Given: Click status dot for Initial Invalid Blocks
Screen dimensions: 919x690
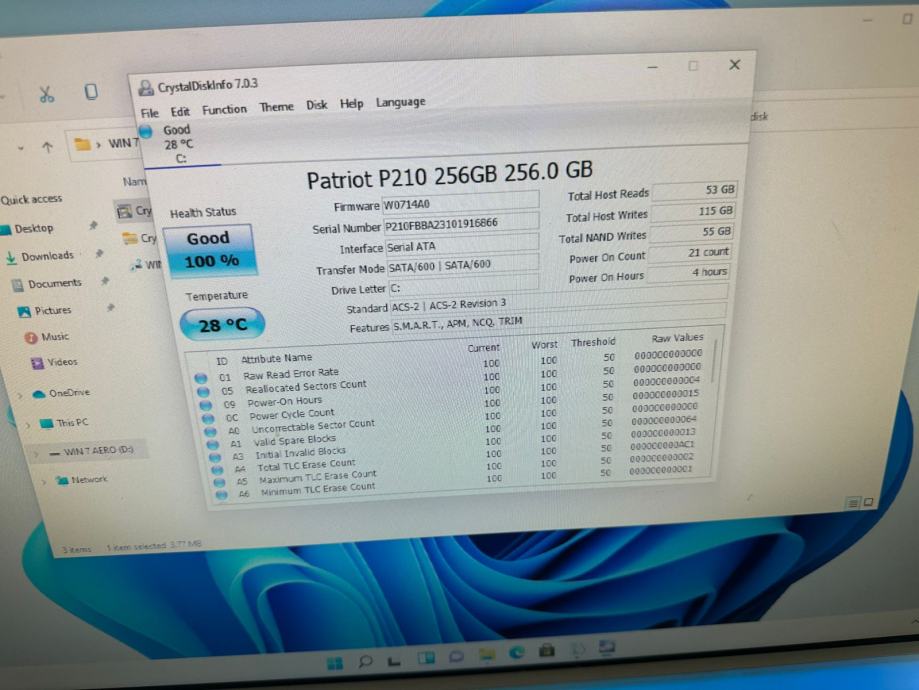Looking at the screenshot, I should click(215, 457).
